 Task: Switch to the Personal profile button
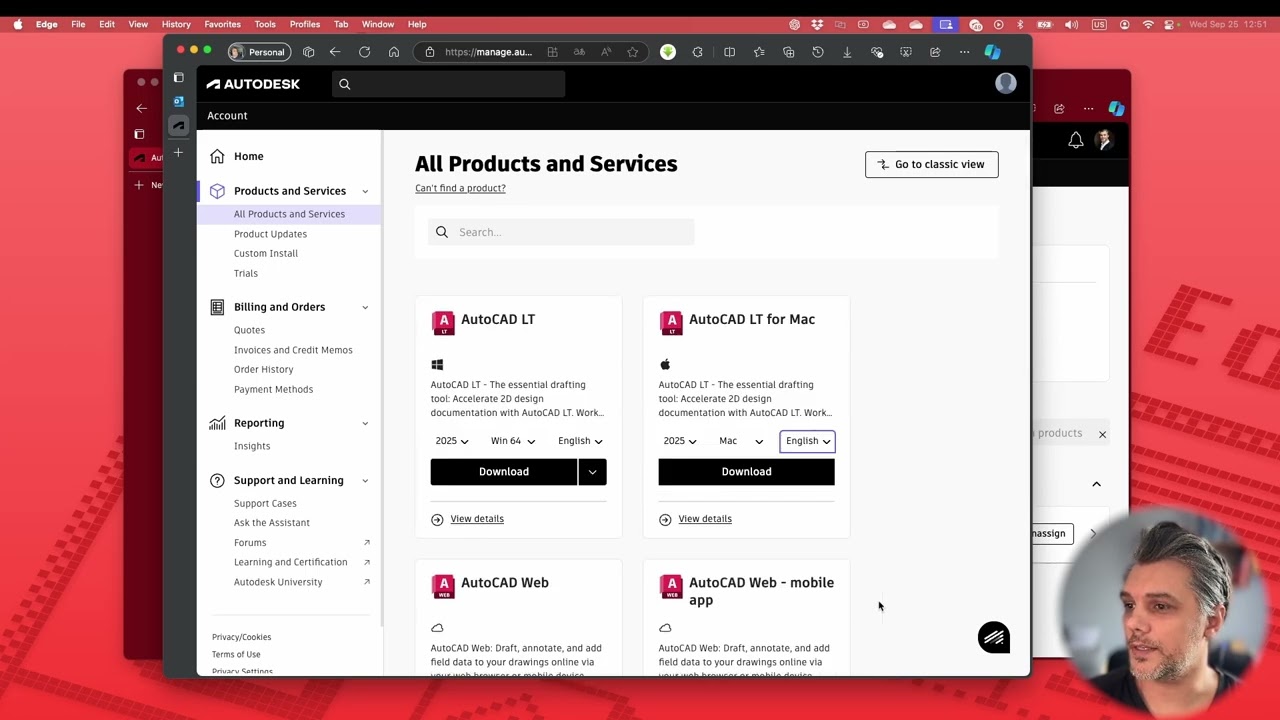pyautogui.click(x=258, y=52)
